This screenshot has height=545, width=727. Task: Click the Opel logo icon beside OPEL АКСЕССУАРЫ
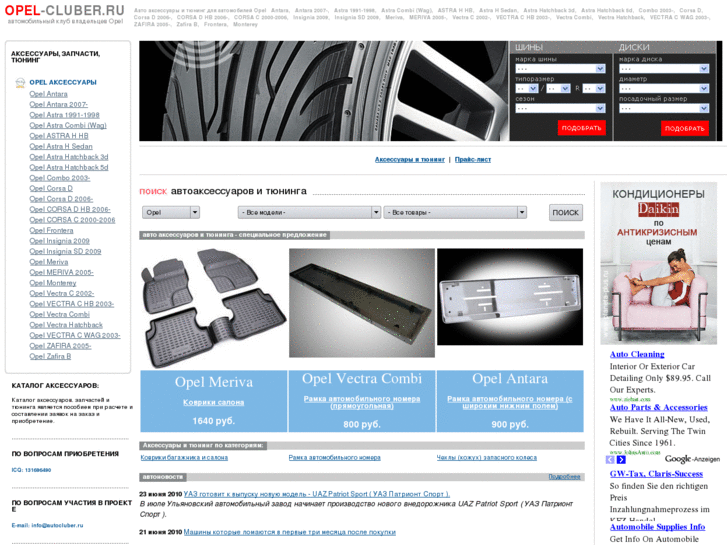[20, 83]
